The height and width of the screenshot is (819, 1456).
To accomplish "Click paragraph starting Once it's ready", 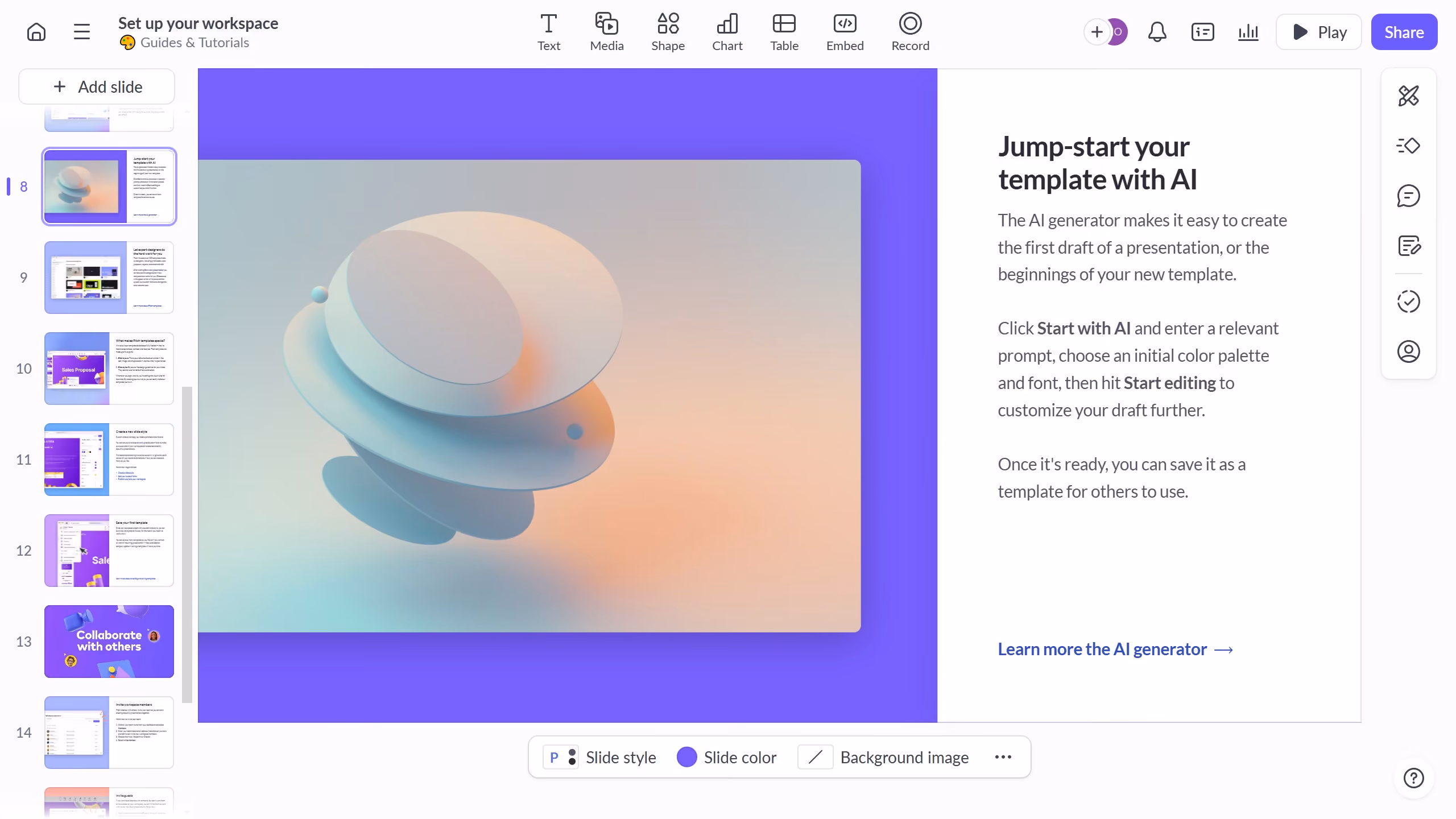I will point(1122,478).
